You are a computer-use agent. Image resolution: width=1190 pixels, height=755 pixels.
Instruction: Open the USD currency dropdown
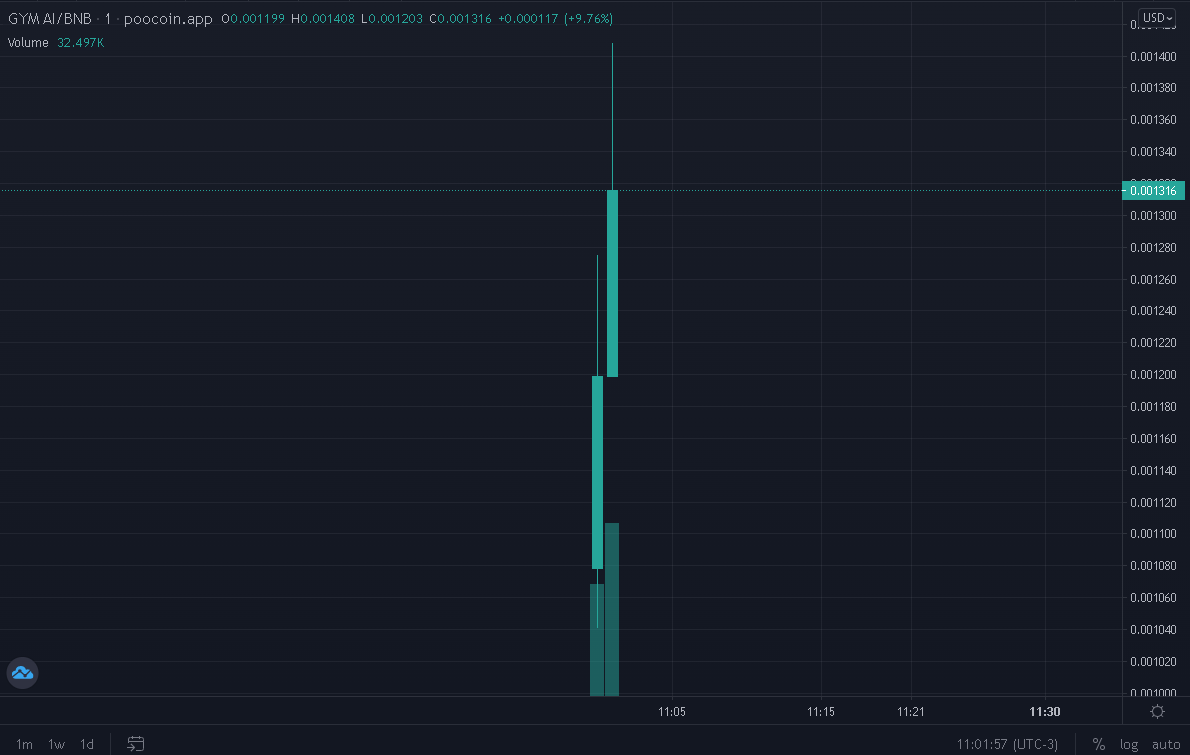(x=1157, y=17)
